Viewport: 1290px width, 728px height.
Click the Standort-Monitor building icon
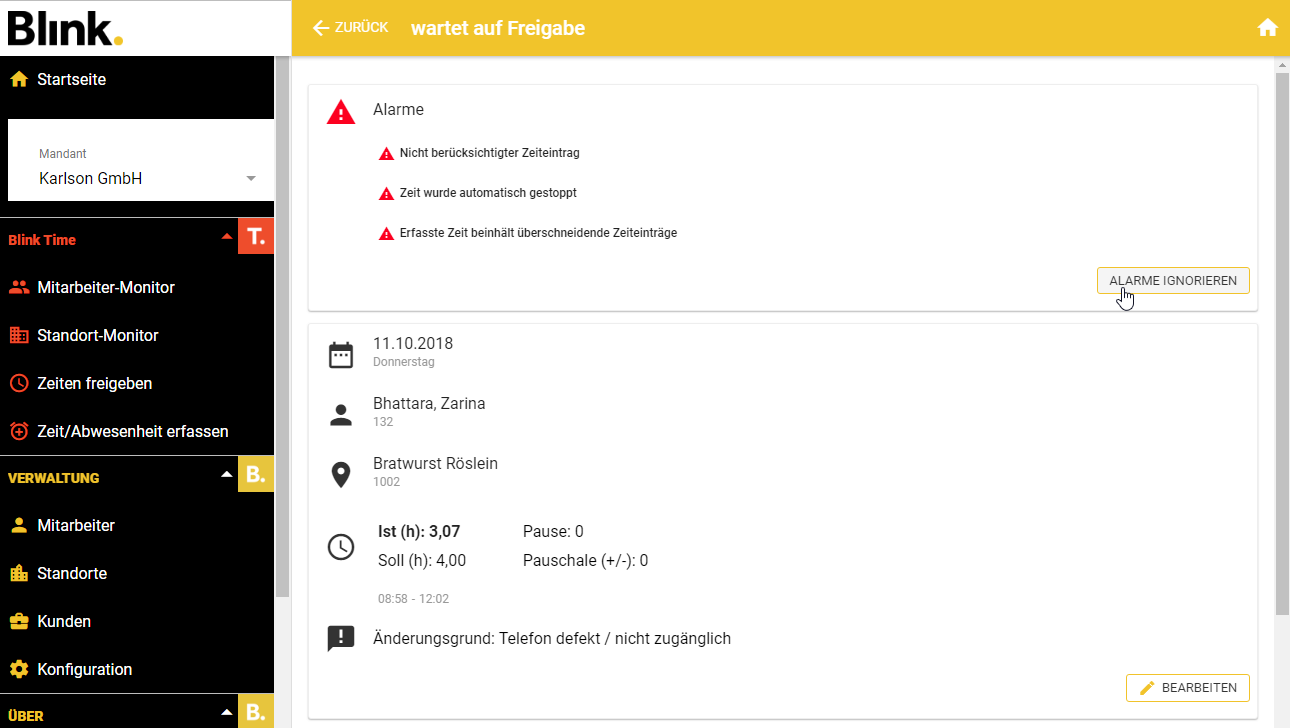click(19, 336)
